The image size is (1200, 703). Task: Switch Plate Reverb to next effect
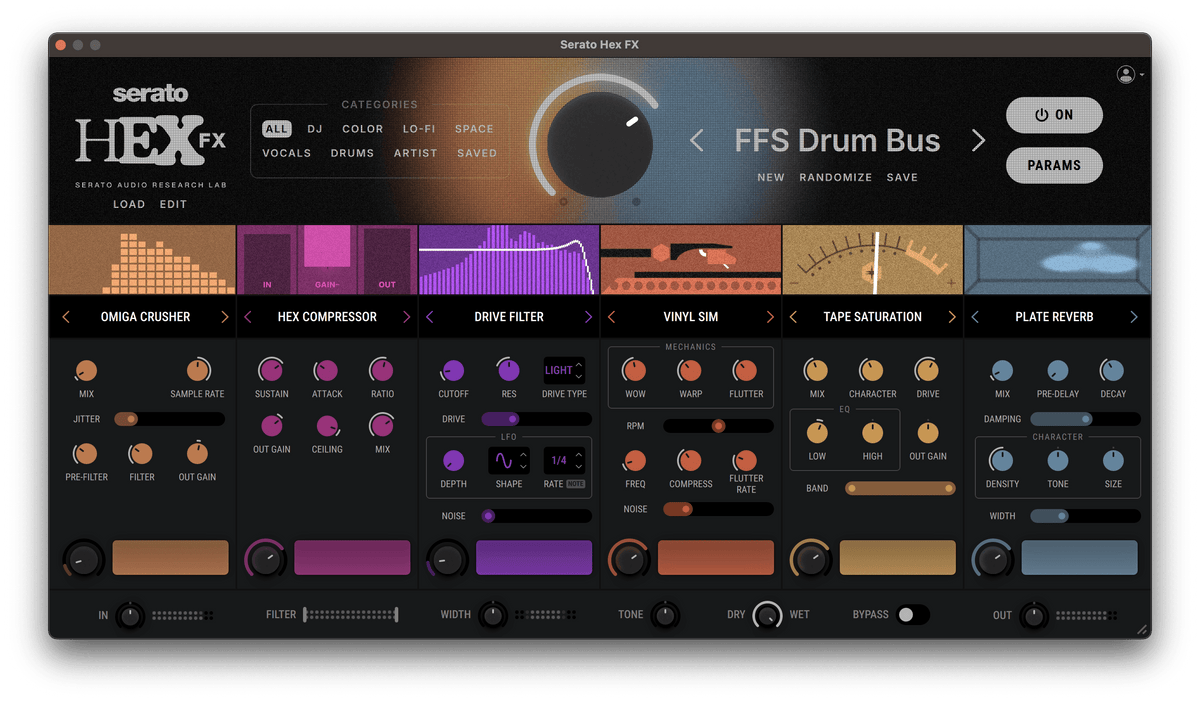click(1134, 317)
